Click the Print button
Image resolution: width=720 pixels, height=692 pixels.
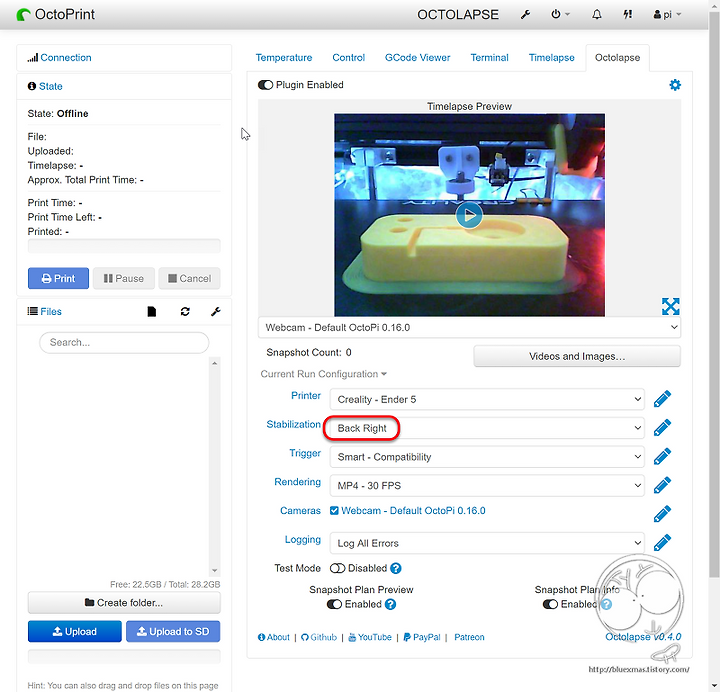click(58, 278)
